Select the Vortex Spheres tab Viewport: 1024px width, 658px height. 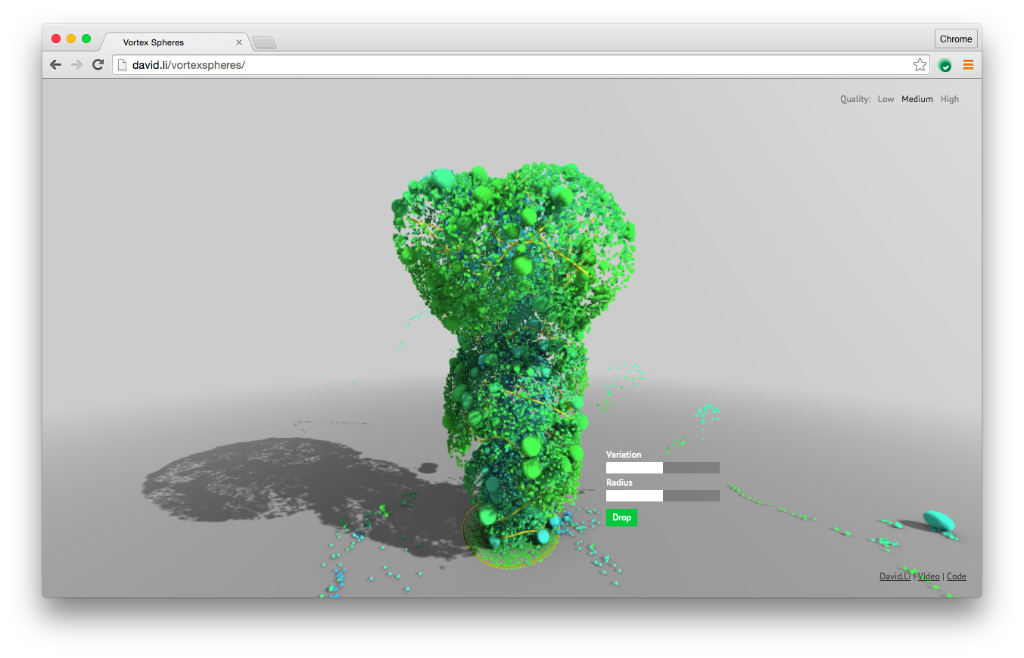(175, 42)
